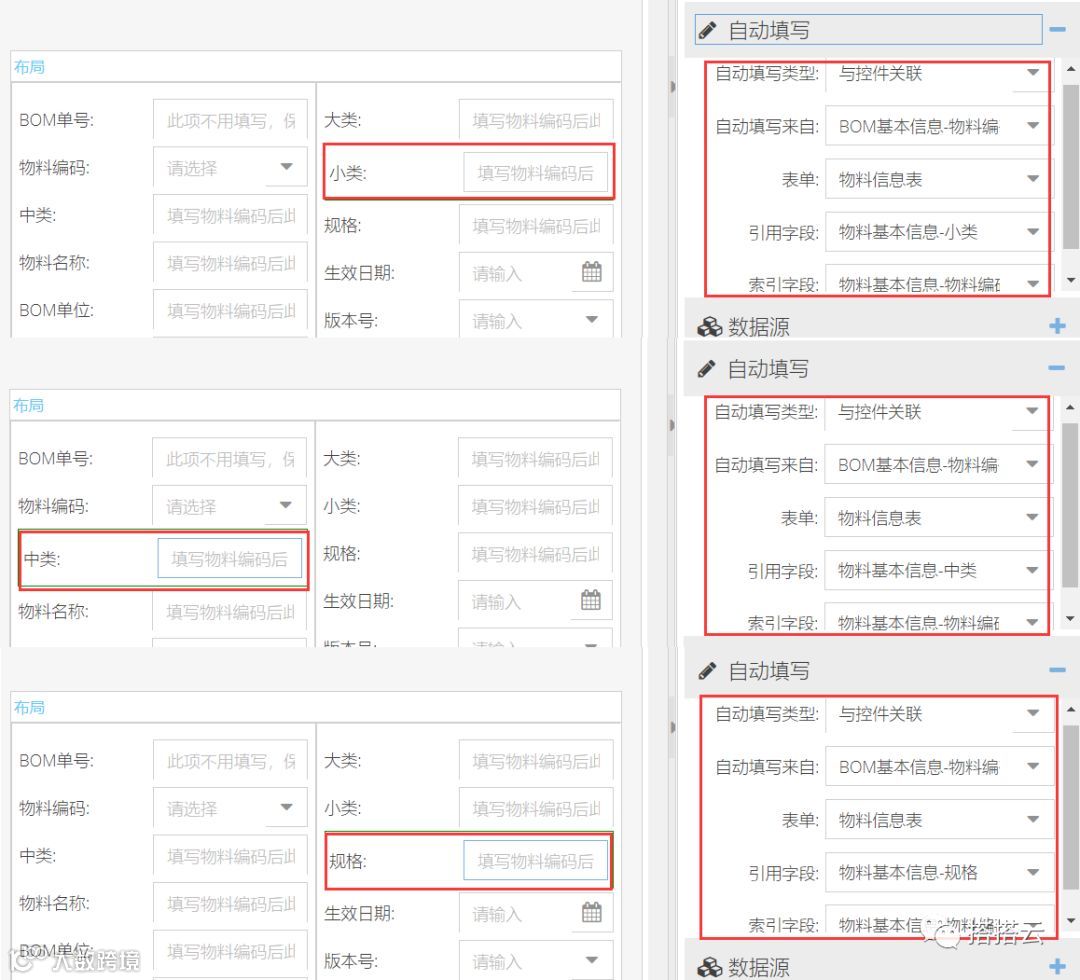The image size is (1080, 980).
Task: Select 布局 tab in bottom screenshot
Action: coord(29,707)
